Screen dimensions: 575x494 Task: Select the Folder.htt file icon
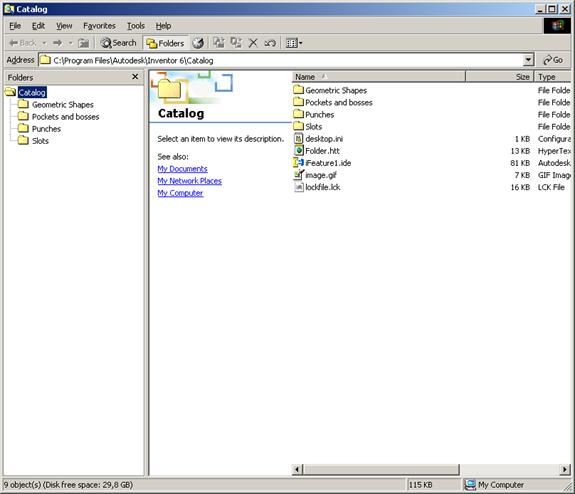click(299, 150)
